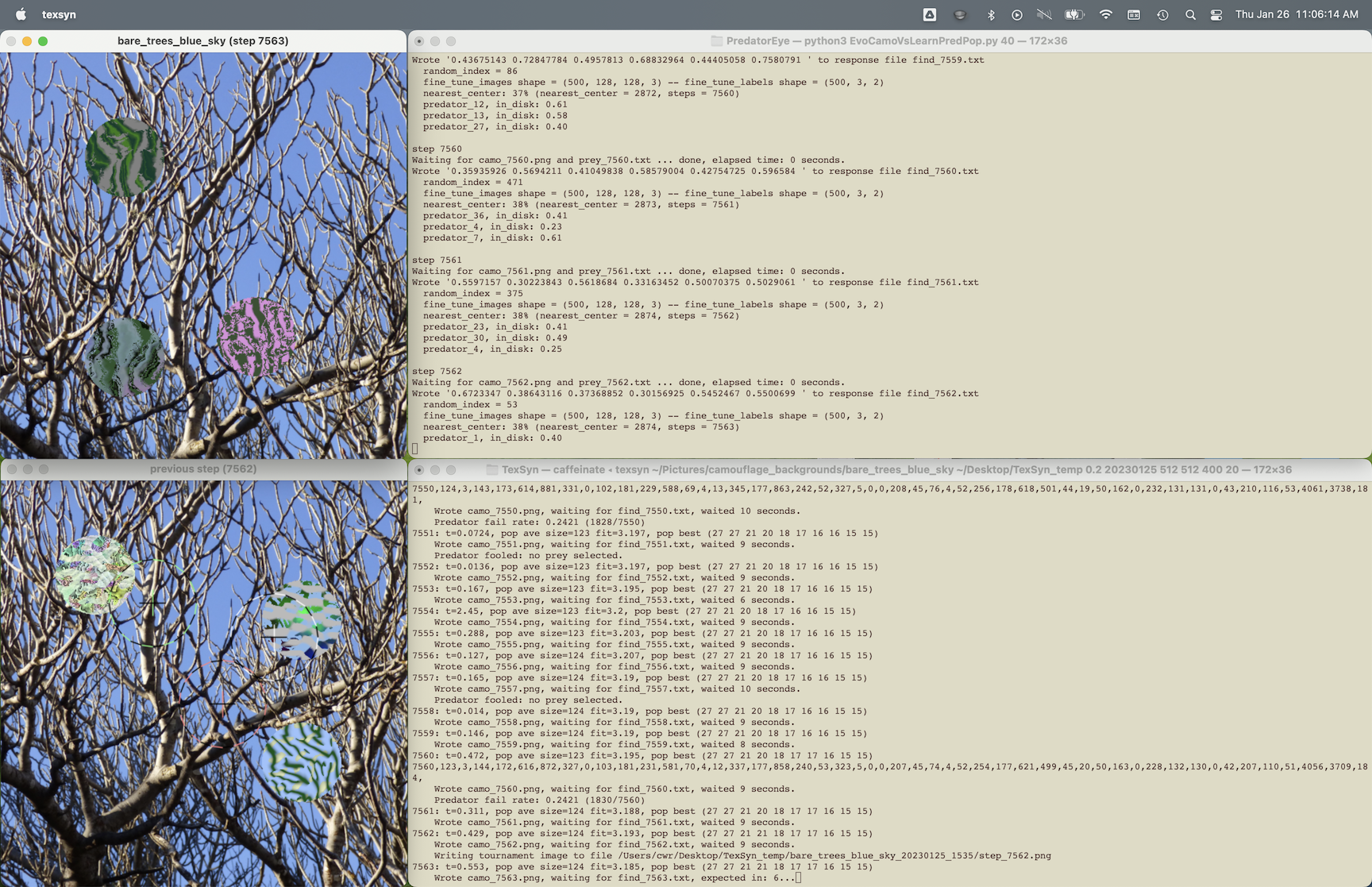Open the Wi-Fi menu
This screenshot has width=1372, height=887.
[1105, 14]
